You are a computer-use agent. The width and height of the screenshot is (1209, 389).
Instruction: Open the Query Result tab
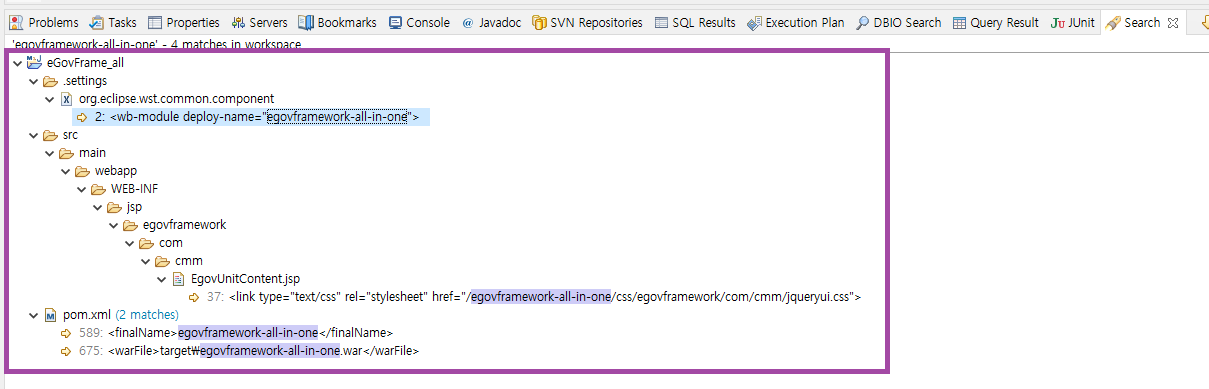[x=996, y=22]
